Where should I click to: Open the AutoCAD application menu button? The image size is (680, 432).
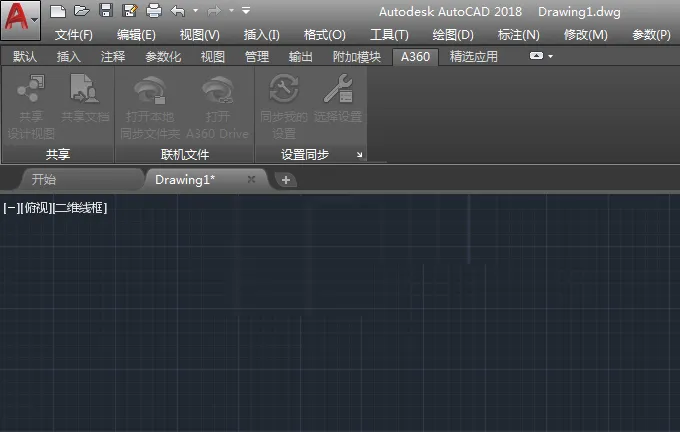(x=21, y=20)
